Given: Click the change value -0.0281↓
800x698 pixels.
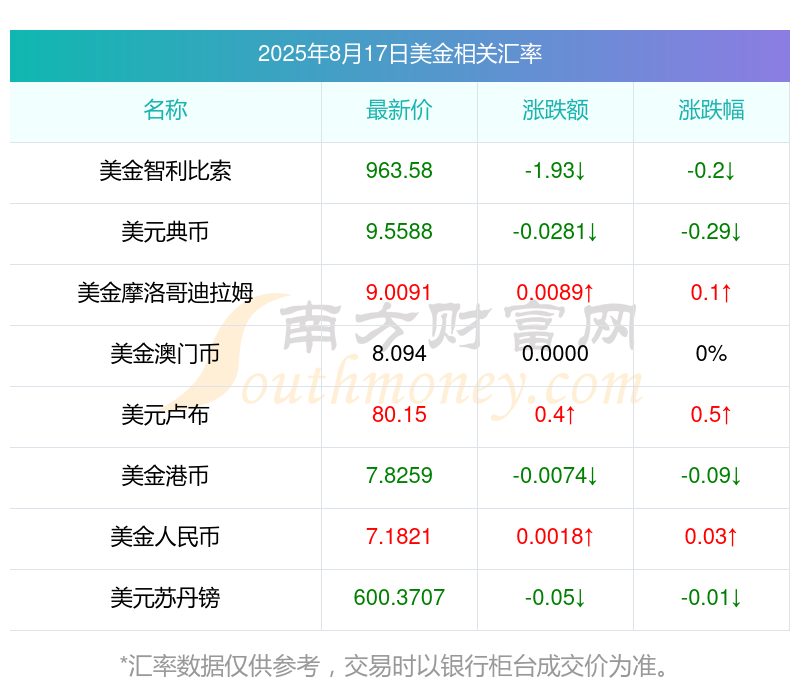Looking at the screenshot, I should click(x=555, y=232).
